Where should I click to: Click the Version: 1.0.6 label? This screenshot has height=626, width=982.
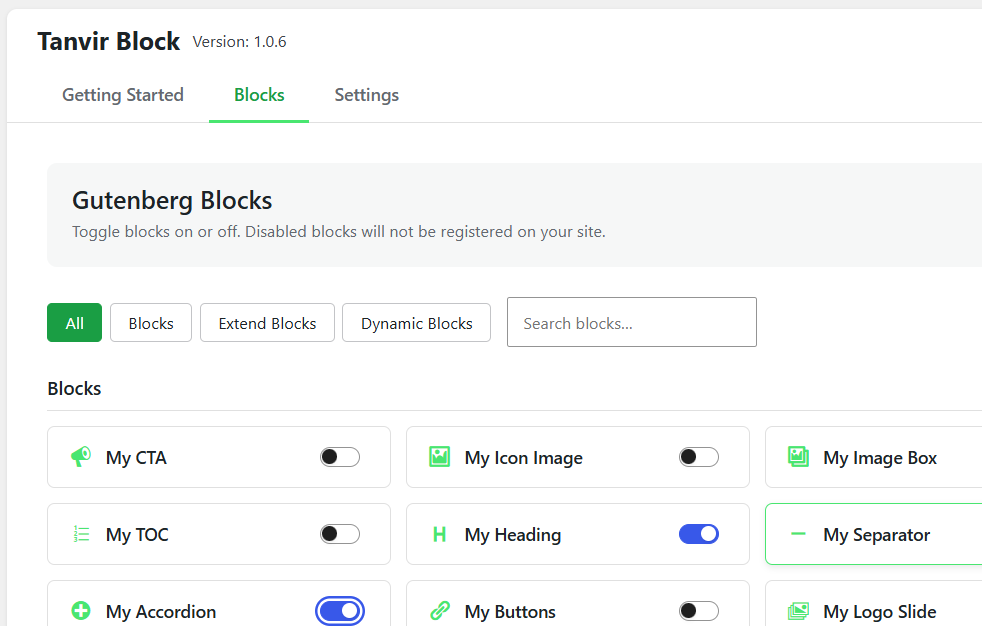point(239,42)
